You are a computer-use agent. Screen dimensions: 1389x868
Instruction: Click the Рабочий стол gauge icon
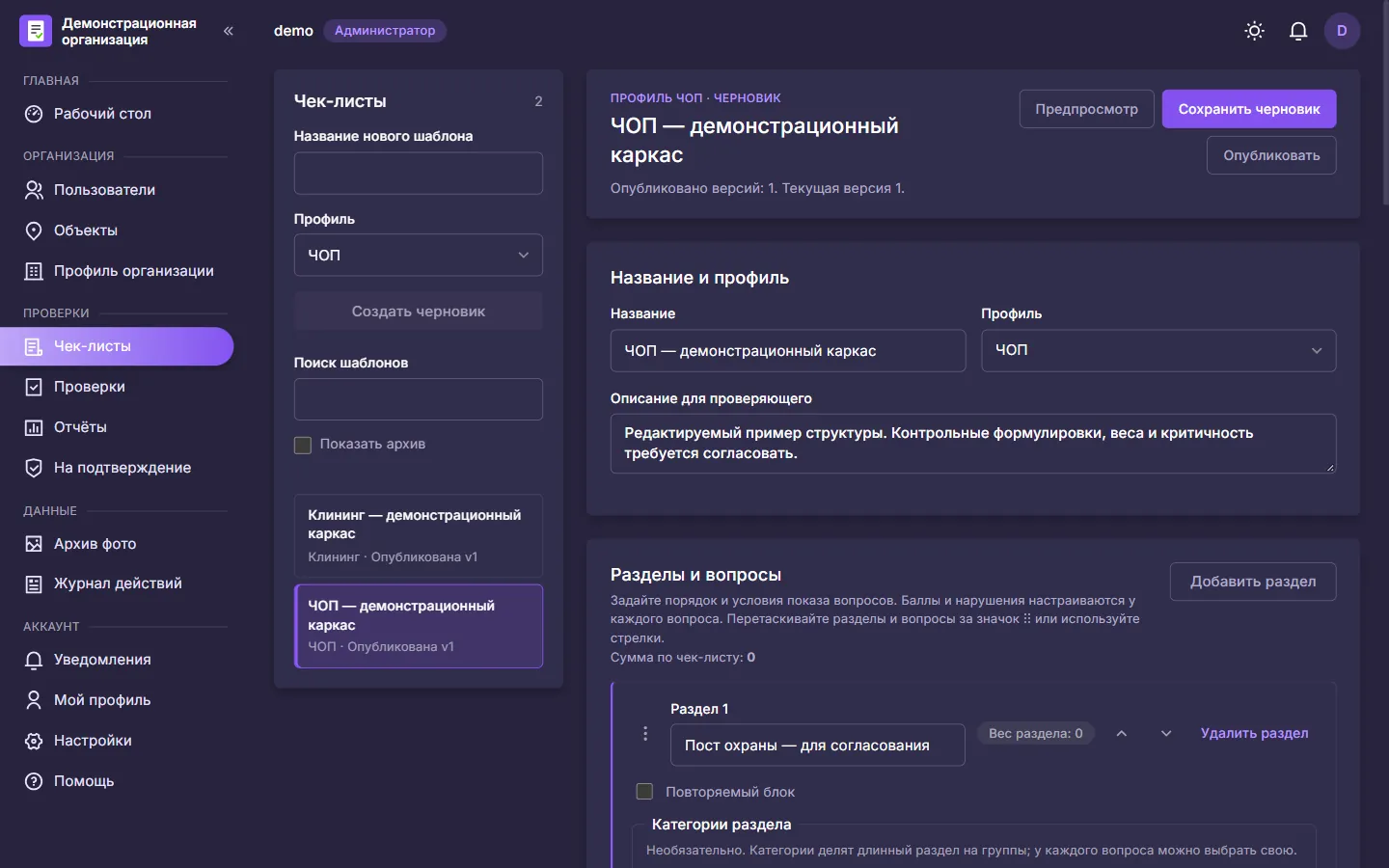click(34, 114)
